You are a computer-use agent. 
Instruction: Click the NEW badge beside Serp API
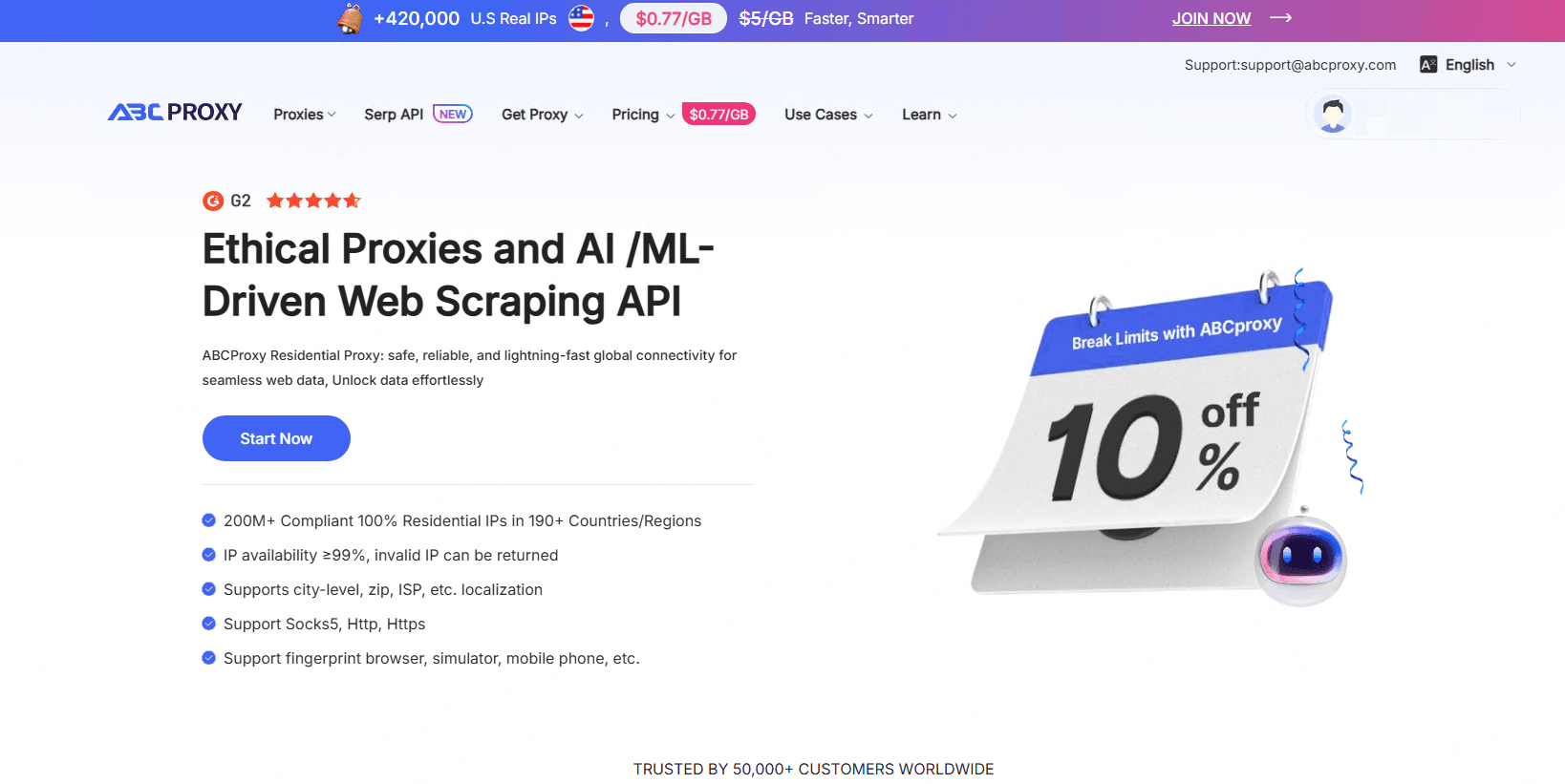click(x=453, y=114)
